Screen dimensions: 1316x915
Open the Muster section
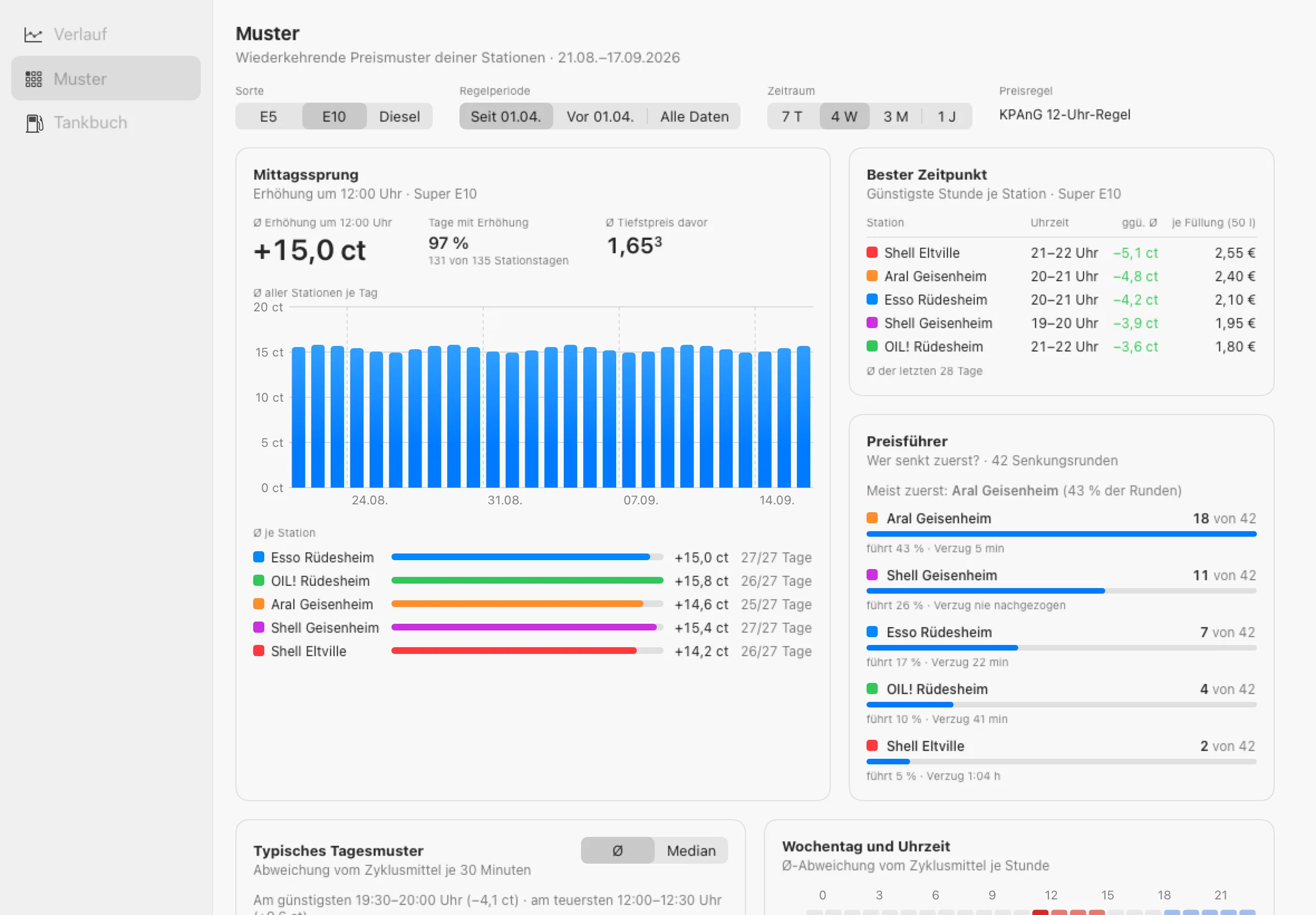106,79
